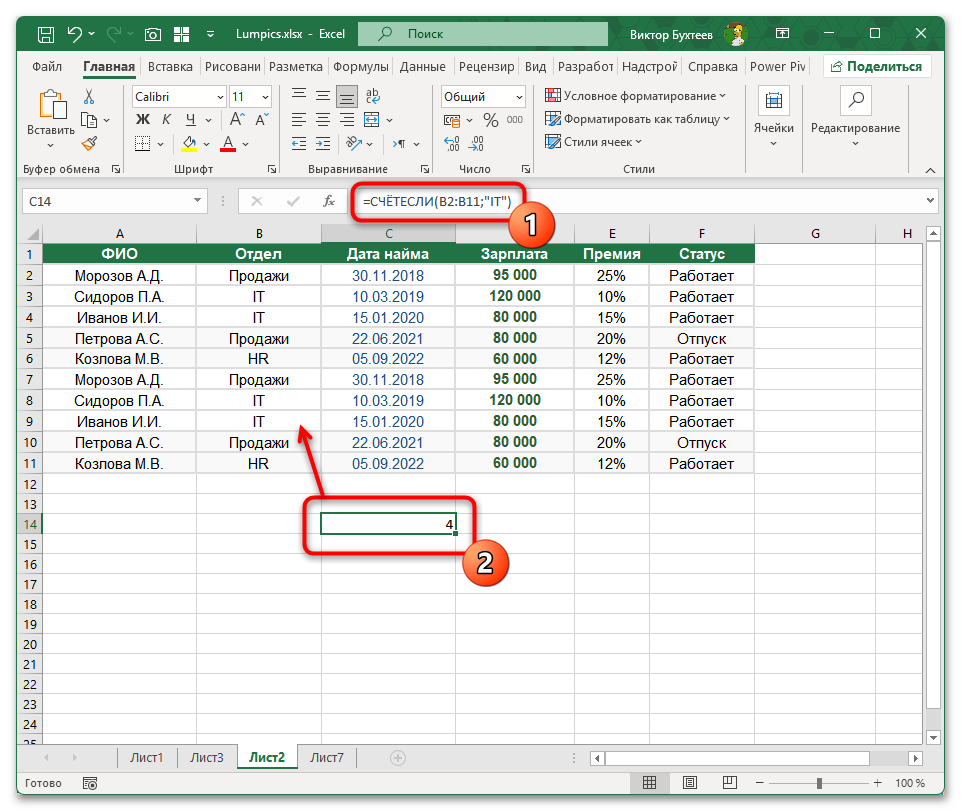This screenshot has height=811, width=961.
Task: Click the camera screenshot icon
Action: [x=153, y=34]
